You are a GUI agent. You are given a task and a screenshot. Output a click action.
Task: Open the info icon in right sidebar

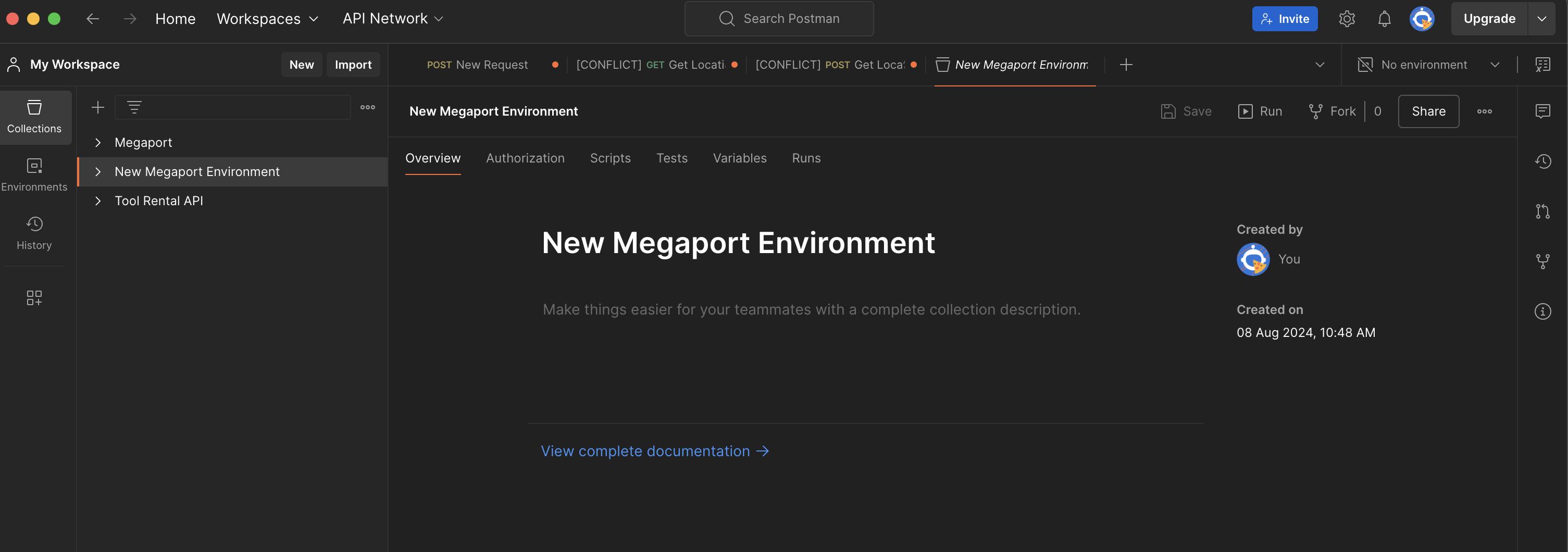[1542, 311]
